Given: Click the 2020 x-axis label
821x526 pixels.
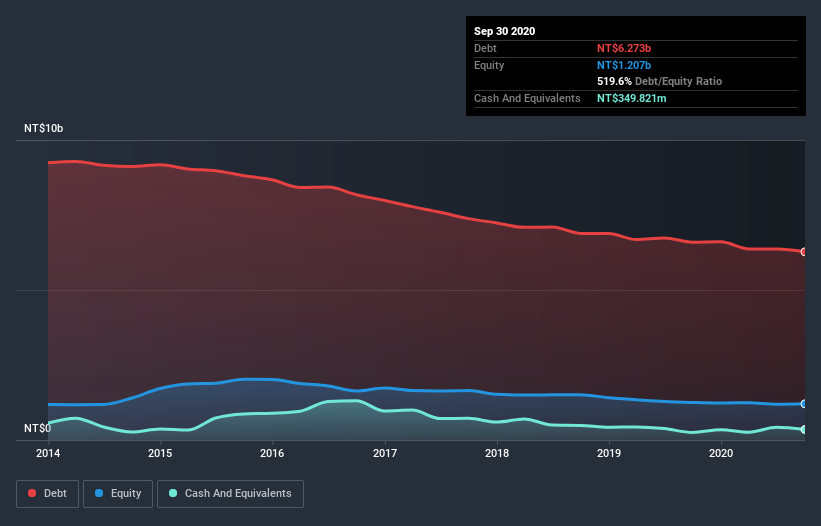Looking at the screenshot, I should [x=721, y=453].
